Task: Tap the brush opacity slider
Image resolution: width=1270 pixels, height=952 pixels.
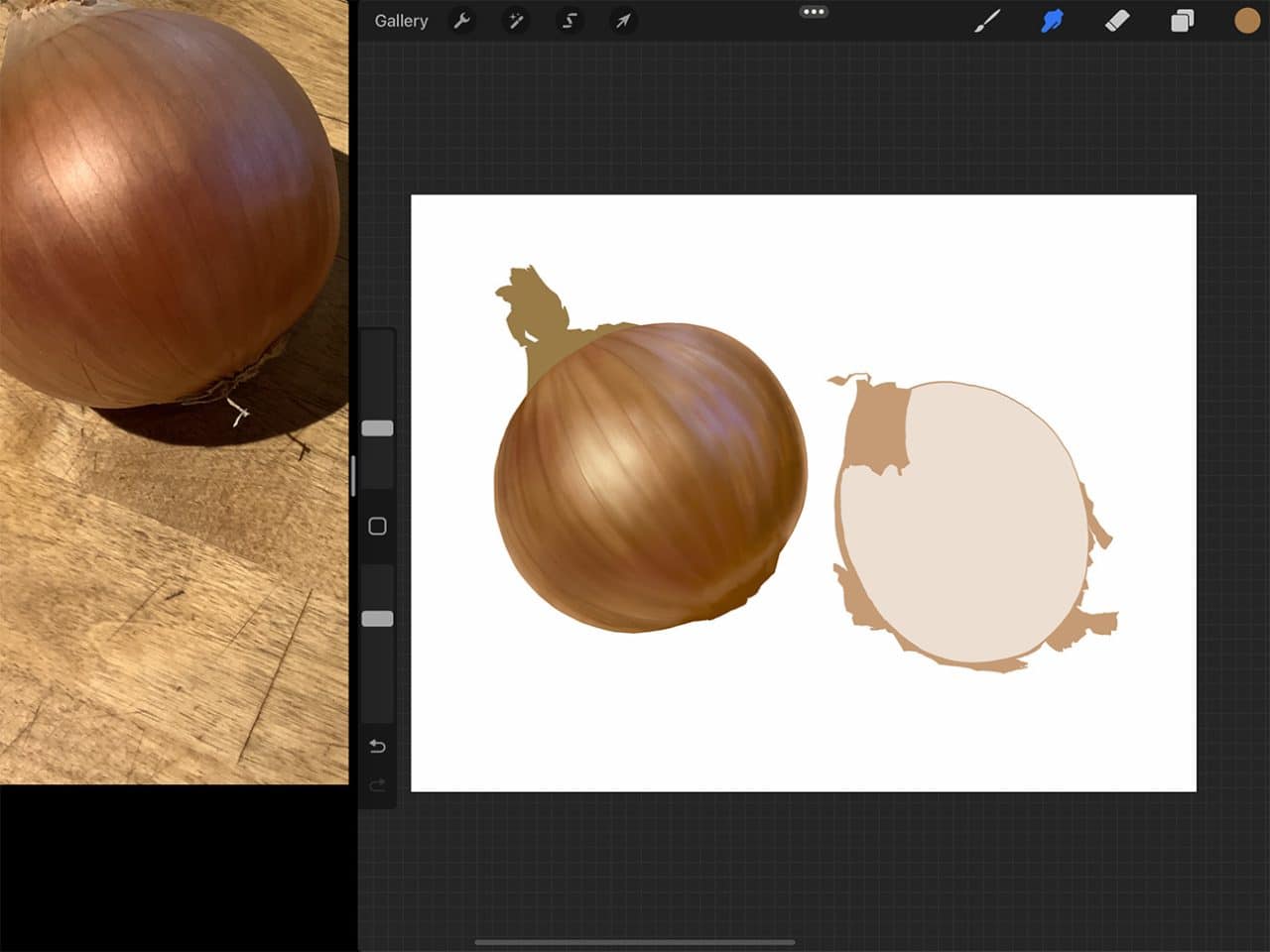Action: pos(376,618)
